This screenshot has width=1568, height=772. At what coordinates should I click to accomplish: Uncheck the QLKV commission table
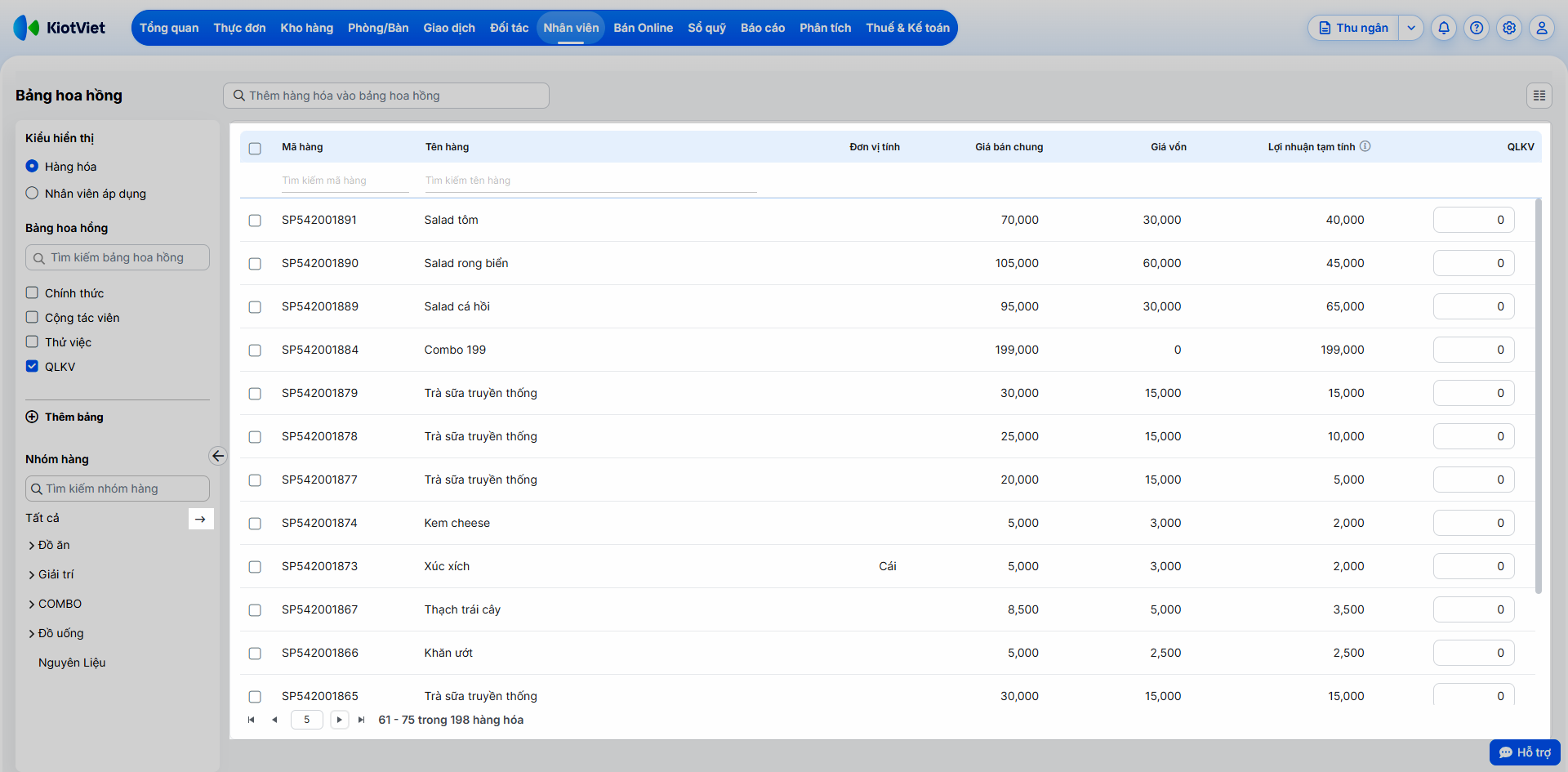click(x=32, y=366)
